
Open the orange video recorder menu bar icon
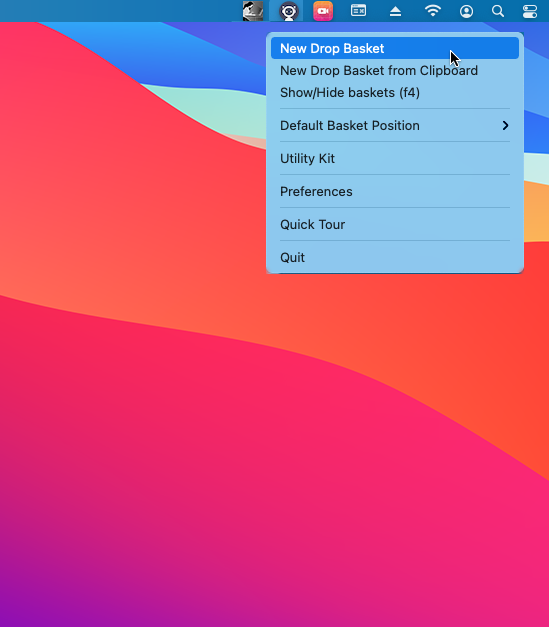tap(323, 11)
